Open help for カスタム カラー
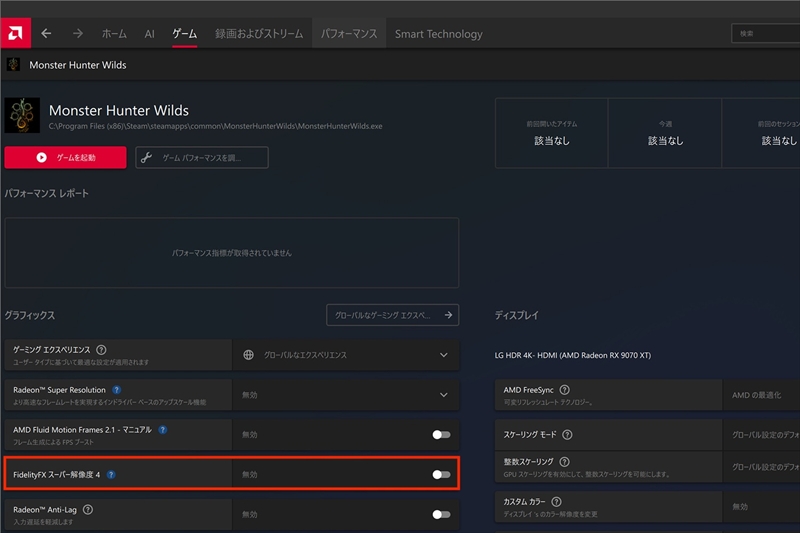Image resolution: width=800 pixels, height=533 pixels. 557,501
